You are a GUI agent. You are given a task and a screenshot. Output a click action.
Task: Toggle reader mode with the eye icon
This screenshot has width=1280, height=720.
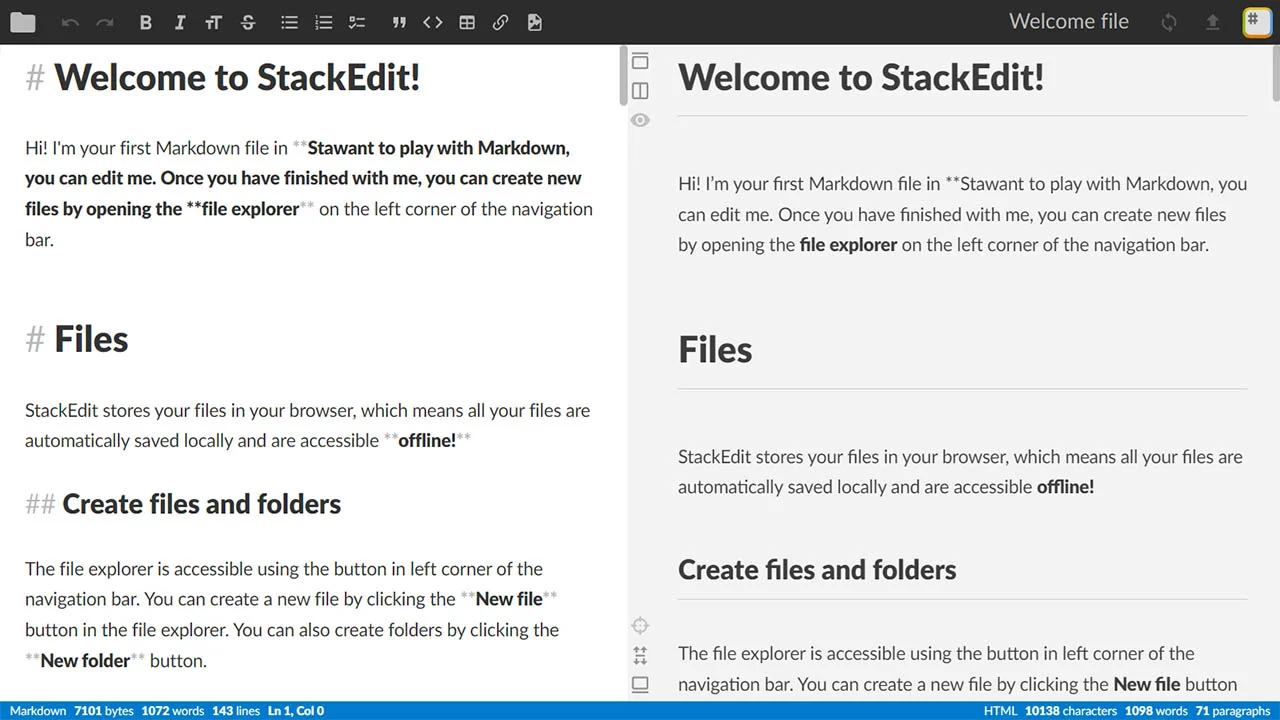[640, 120]
